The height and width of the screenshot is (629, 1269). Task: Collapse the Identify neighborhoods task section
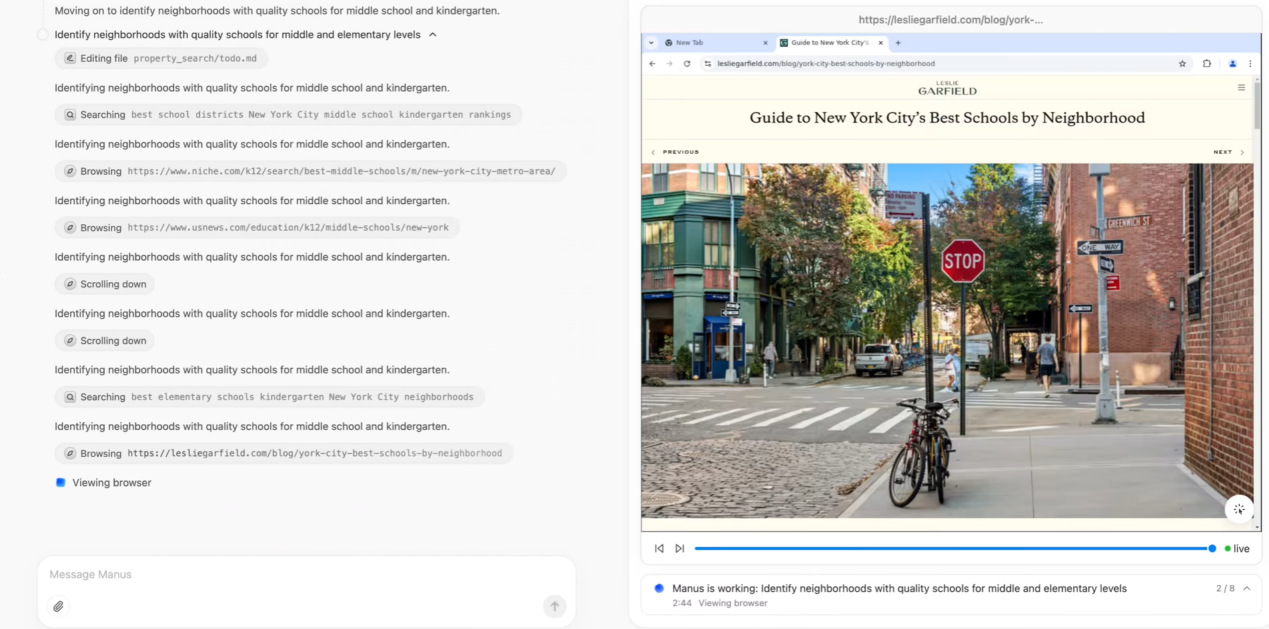pos(433,35)
